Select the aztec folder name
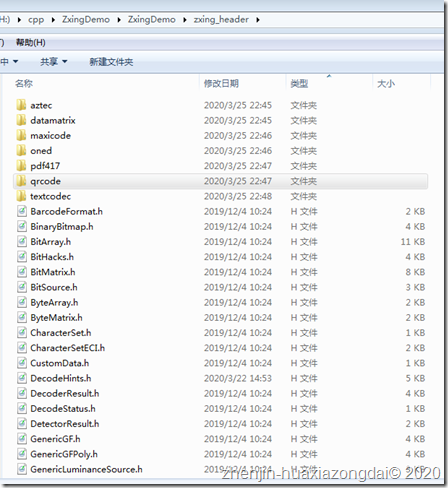 pyautogui.click(x=41, y=105)
